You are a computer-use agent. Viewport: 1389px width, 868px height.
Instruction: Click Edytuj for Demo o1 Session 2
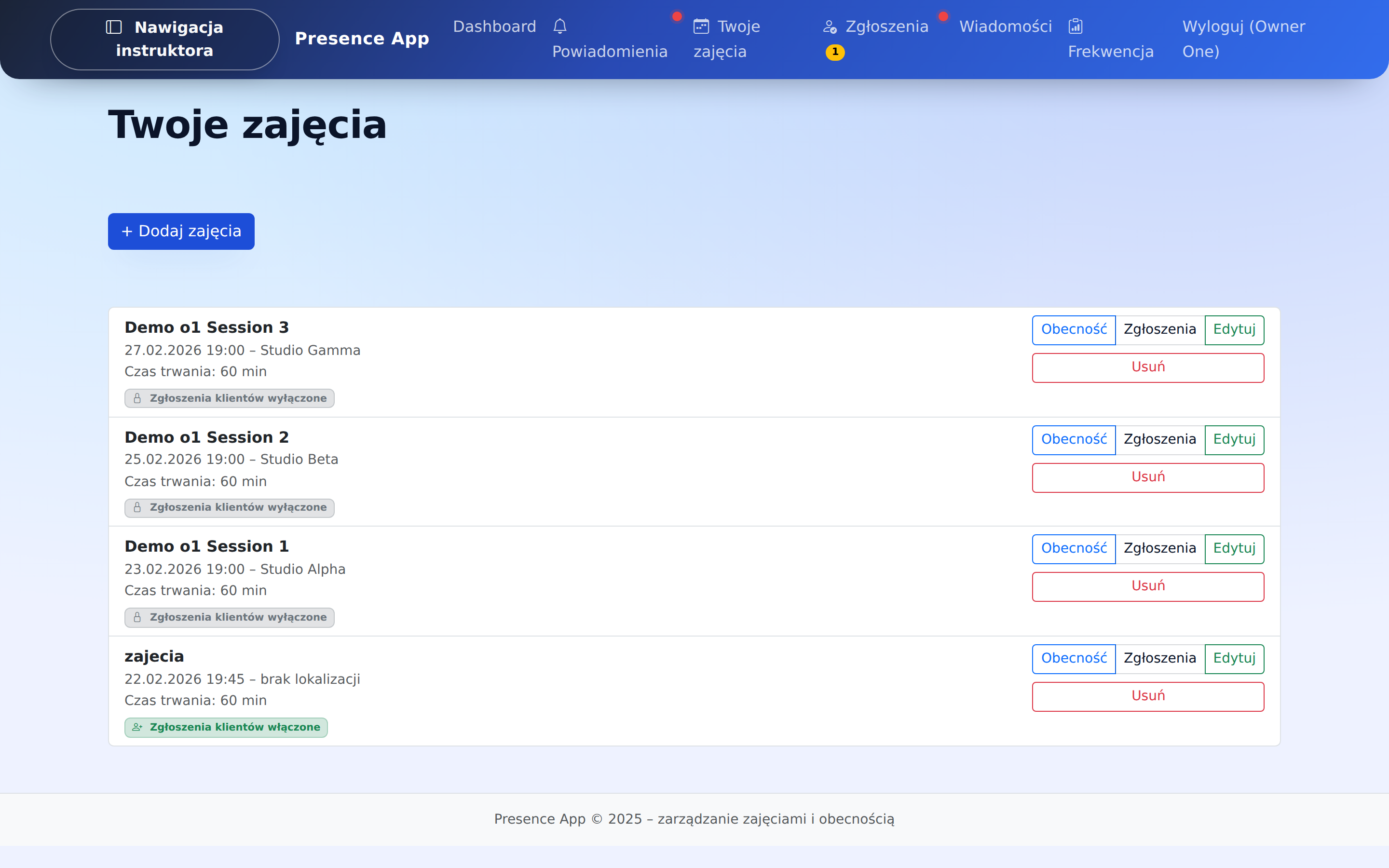pyautogui.click(x=1234, y=440)
